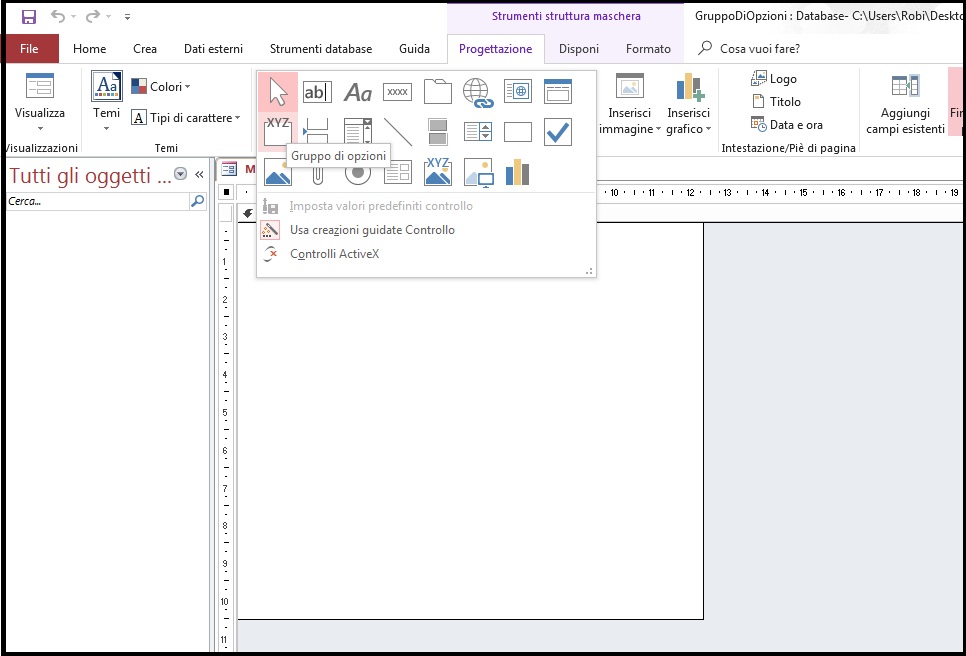Select the Check Box control
The image size is (966, 656).
(x=558, y=131)
